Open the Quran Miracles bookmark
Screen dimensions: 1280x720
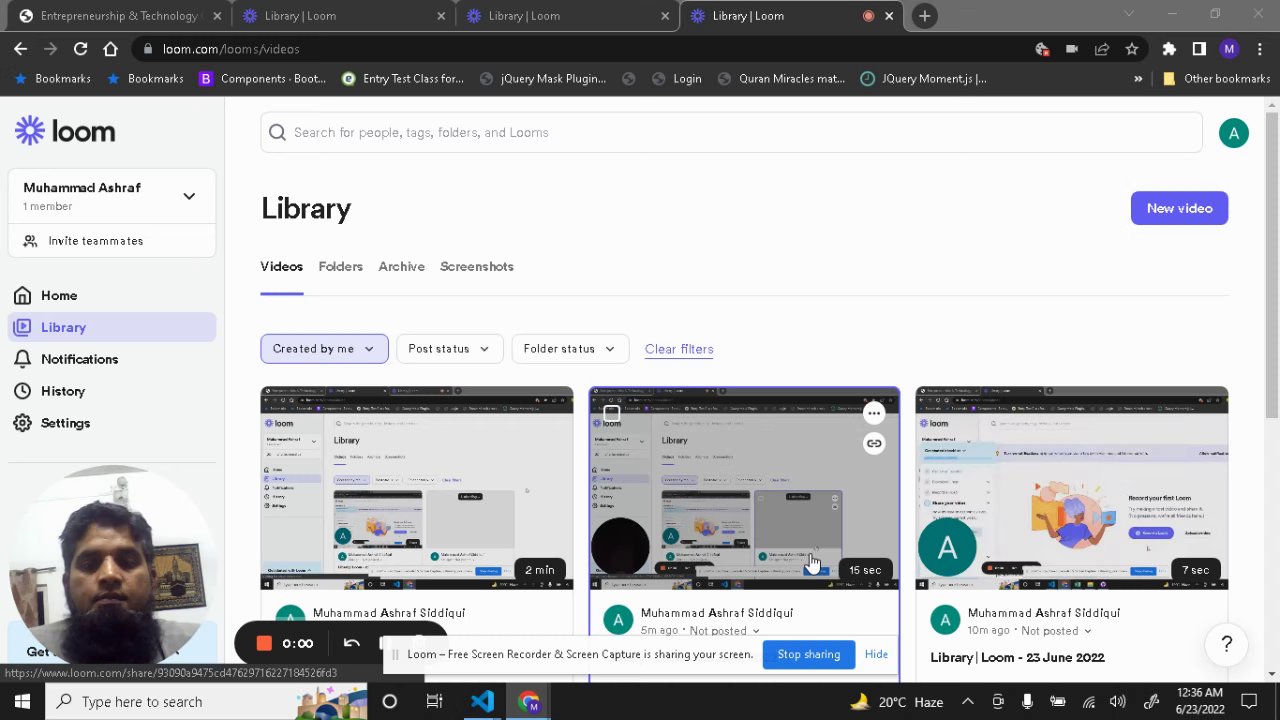coord(781,78)
